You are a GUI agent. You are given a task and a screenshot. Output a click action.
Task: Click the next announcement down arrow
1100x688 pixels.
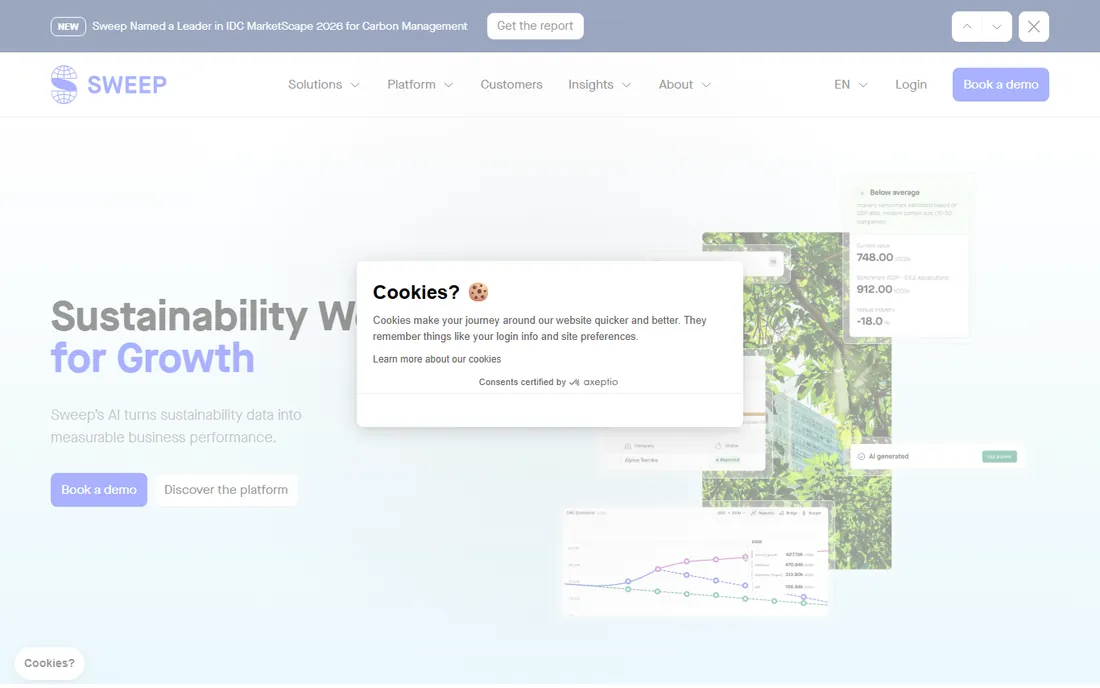996,27
